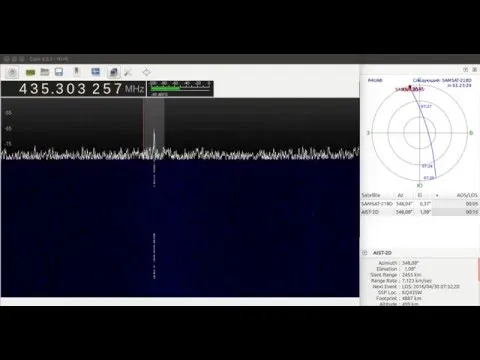Click the Slant Range 2455 km value
The image size is (480, 360).
412,275
